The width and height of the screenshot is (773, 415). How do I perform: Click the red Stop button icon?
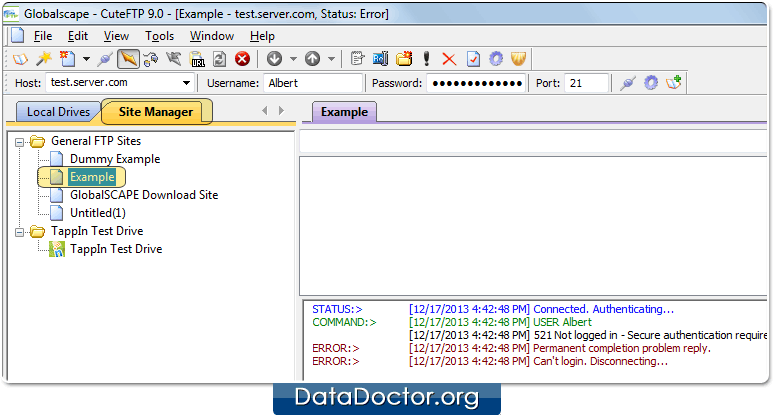[242, 59]
